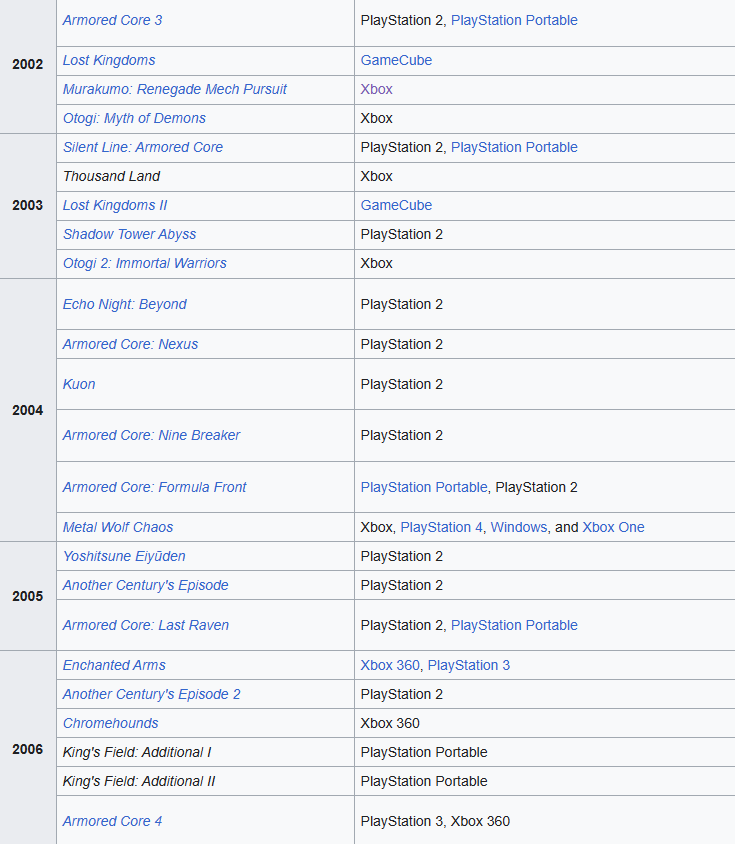Open the first Lost Kingdoms game link
This screenshot has height=844, width=735.
(x=109, y=60)
